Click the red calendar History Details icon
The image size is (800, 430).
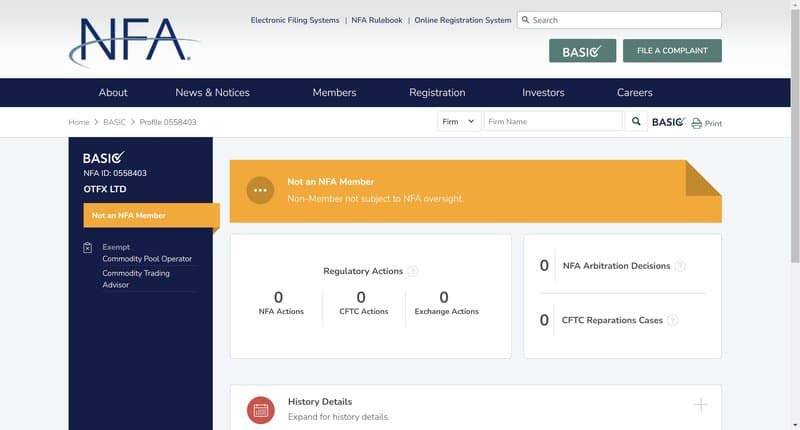(x=261, y=410)
